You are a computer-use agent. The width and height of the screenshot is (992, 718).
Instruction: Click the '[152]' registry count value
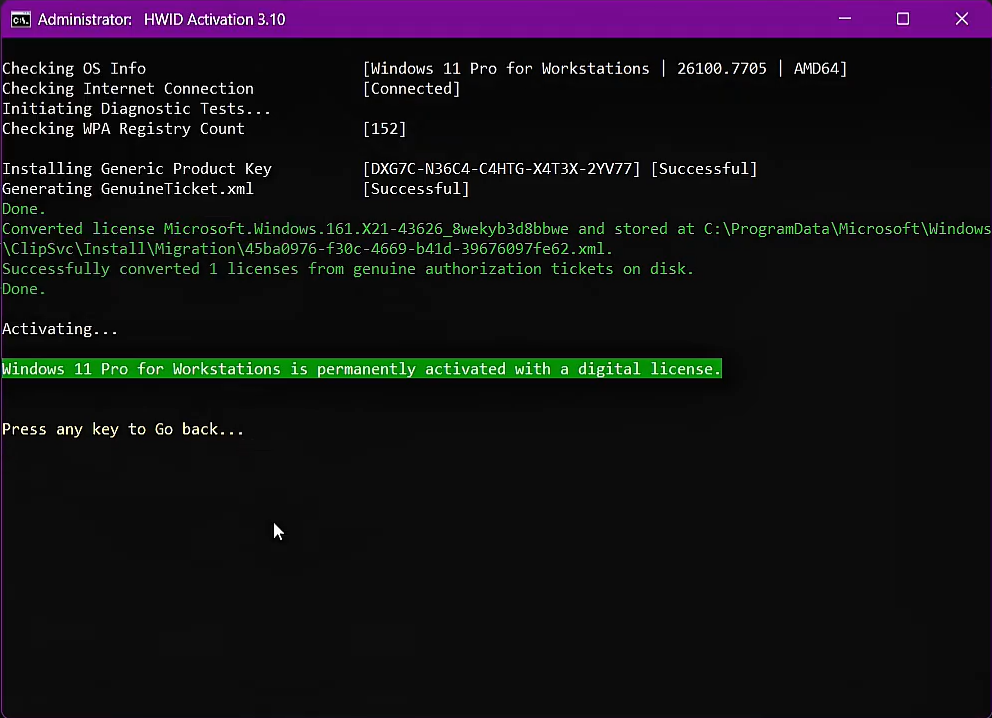pyautogui.click(x=385, y=129)
